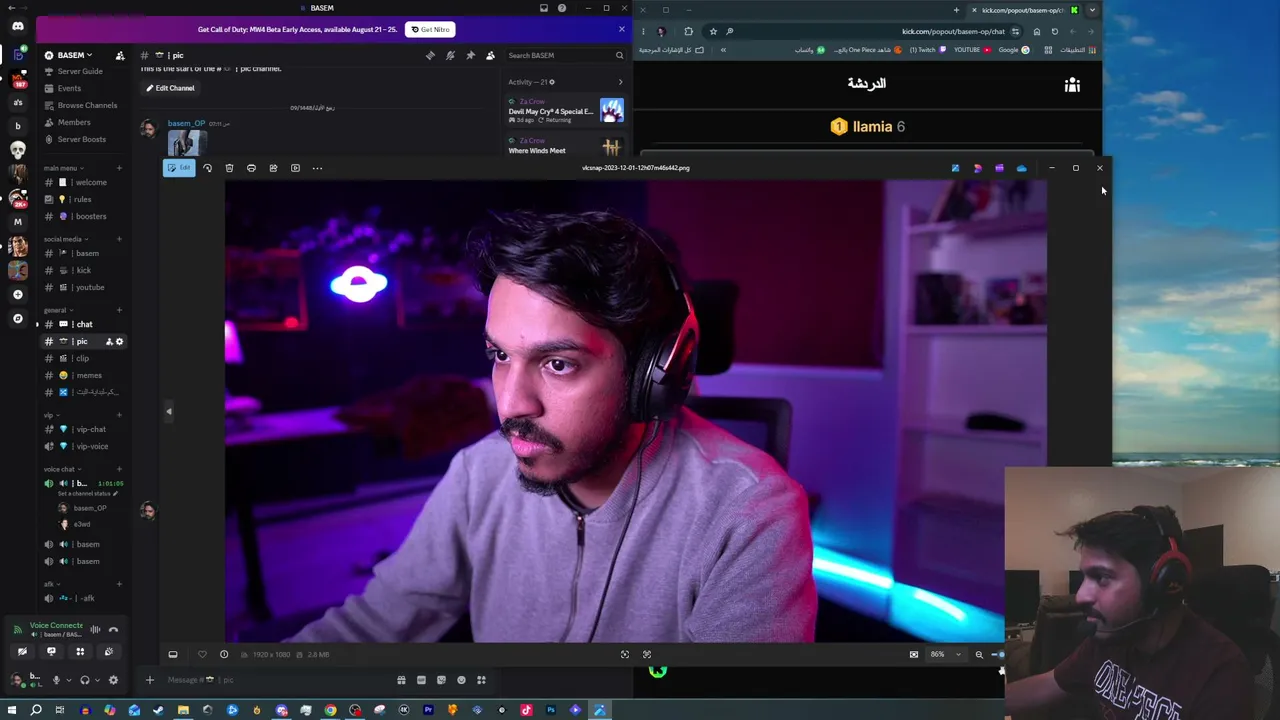Go to the previous image in Photos

pos(168,411)
